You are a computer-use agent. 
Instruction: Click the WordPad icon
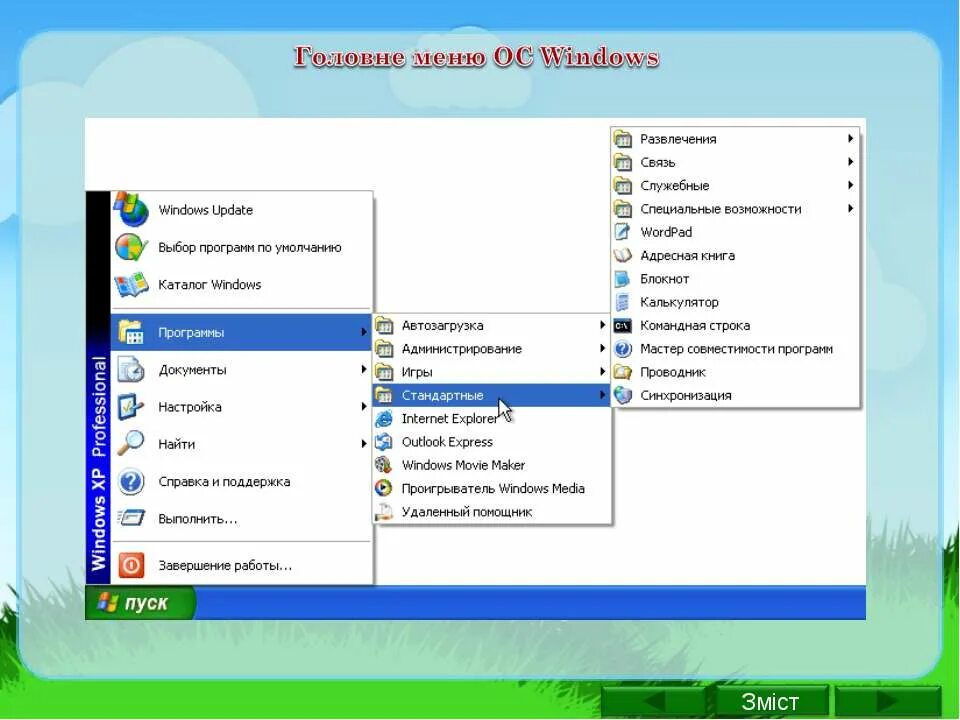623,232
